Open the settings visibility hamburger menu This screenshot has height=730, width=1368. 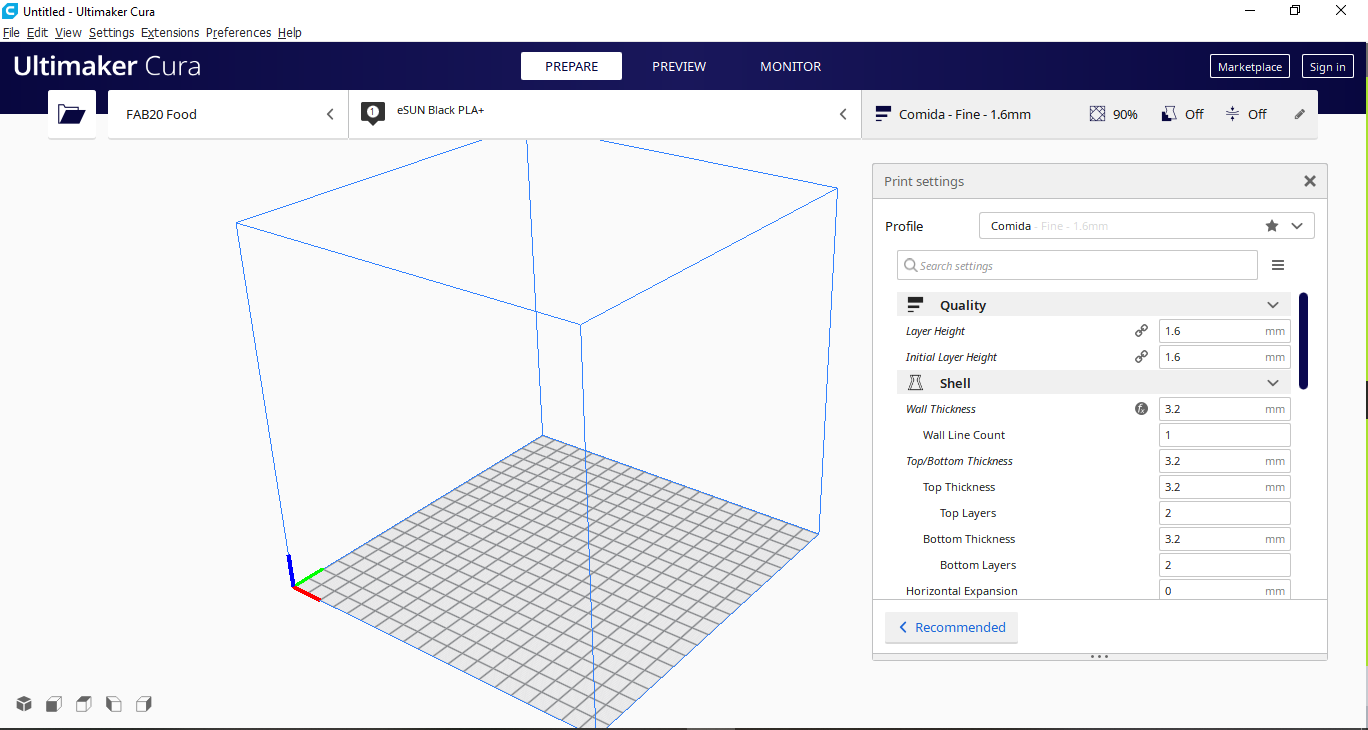tap(1278, 265)
